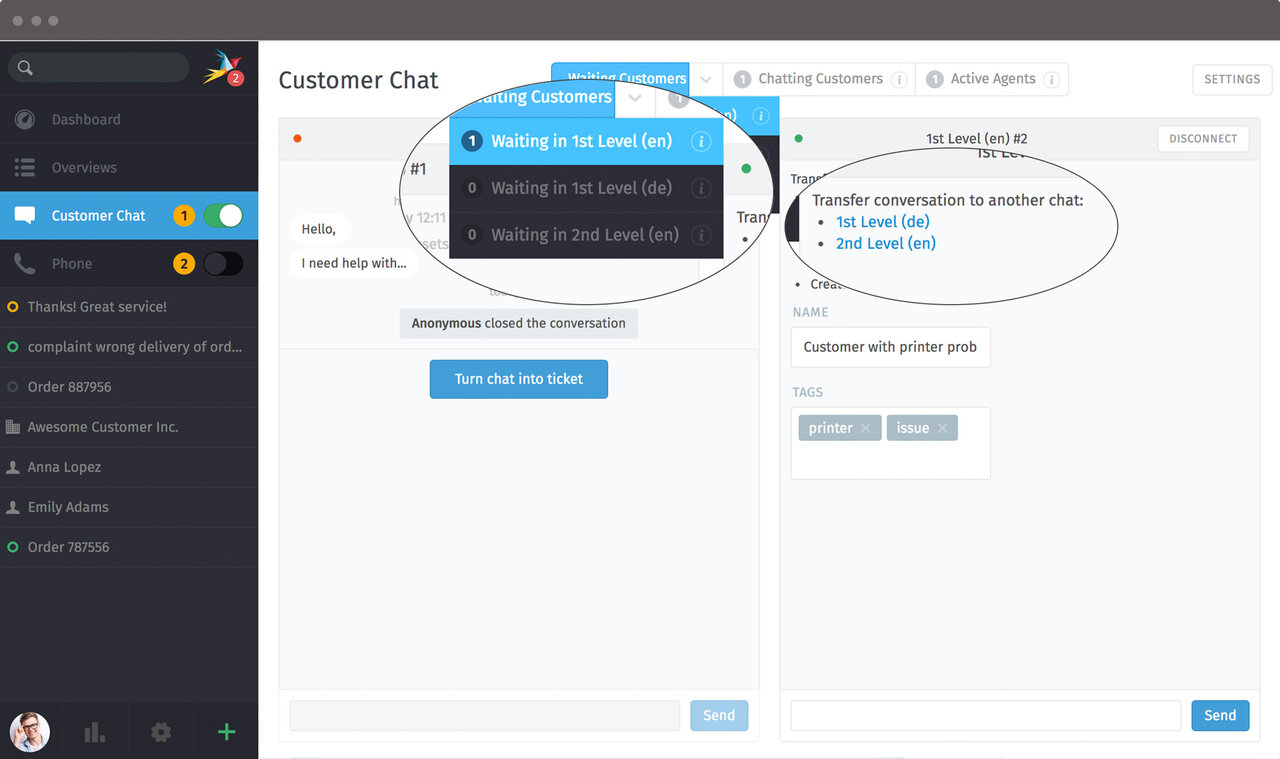Click the organization icon for Awesome Customer Inc.
The width and height of the screenshot is (1280, 759).
click(x=13, y=427)
